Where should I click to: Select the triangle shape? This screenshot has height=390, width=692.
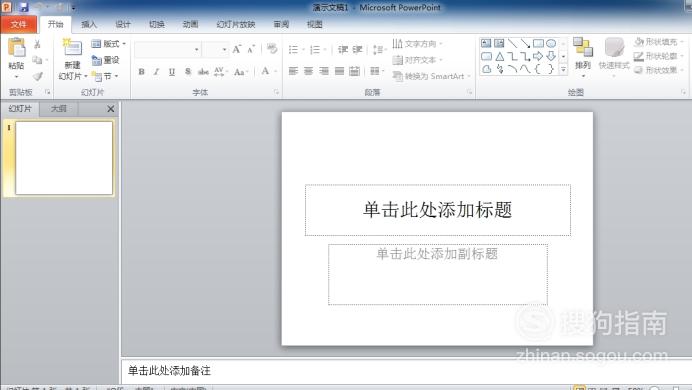pos(500,56)
